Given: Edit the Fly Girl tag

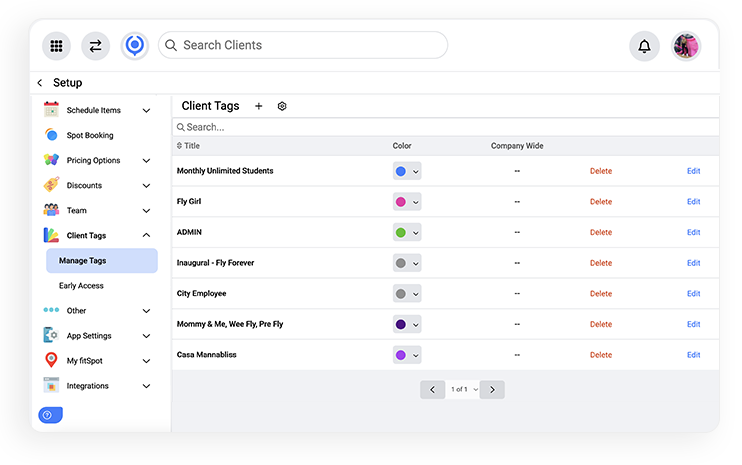Looking at the screenshot, I should 694,202.
